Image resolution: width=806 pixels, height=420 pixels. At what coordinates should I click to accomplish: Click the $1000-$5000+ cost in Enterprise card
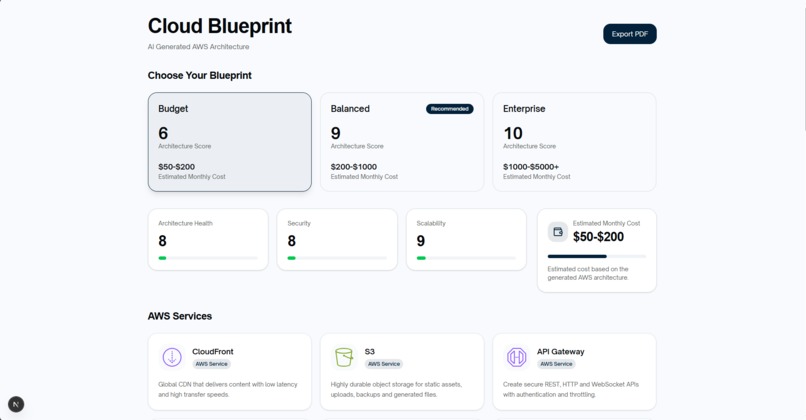(x=531, y=167)
